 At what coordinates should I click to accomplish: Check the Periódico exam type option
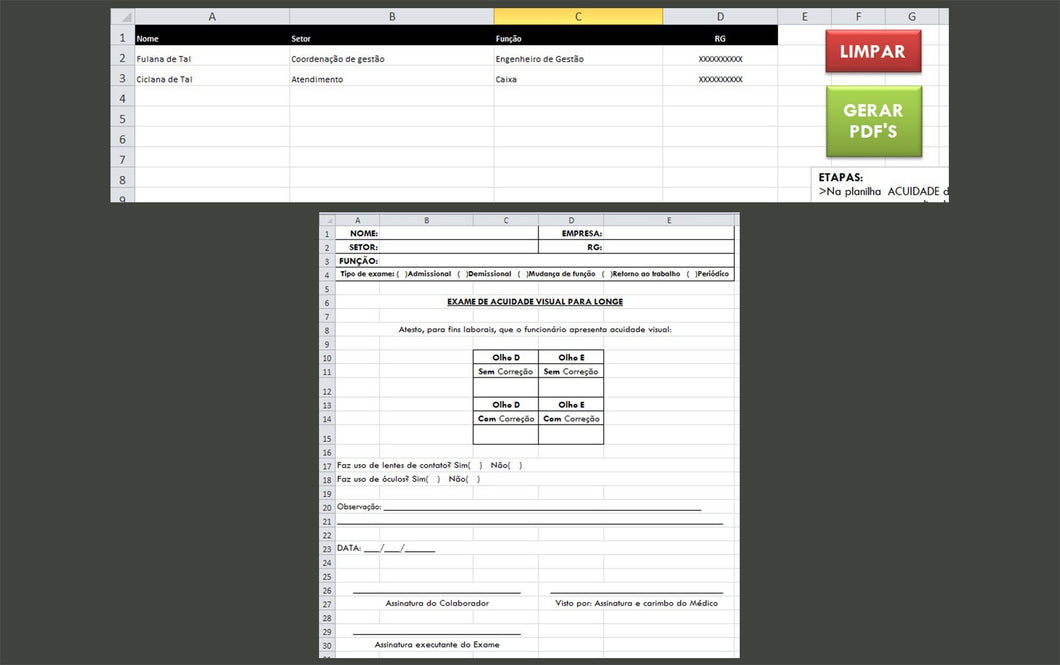691,274
